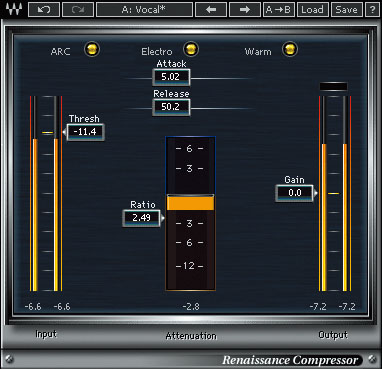The height and width of the screenshot is (369, 382).
Task: Click the output clip indicator box
Action: click(333, 87)
